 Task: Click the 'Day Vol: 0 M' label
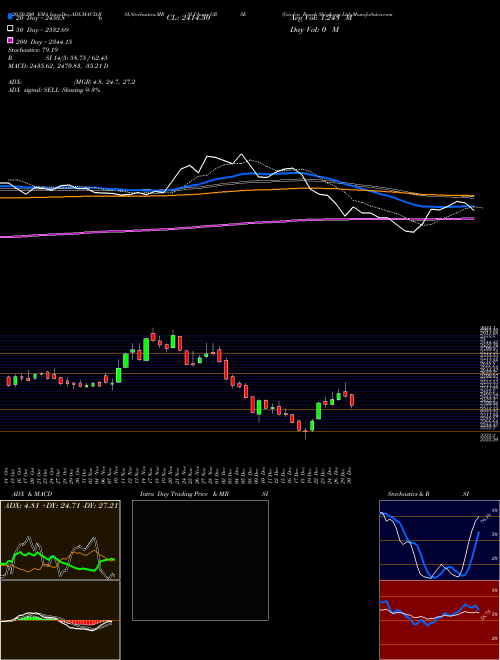coord(314,29)
